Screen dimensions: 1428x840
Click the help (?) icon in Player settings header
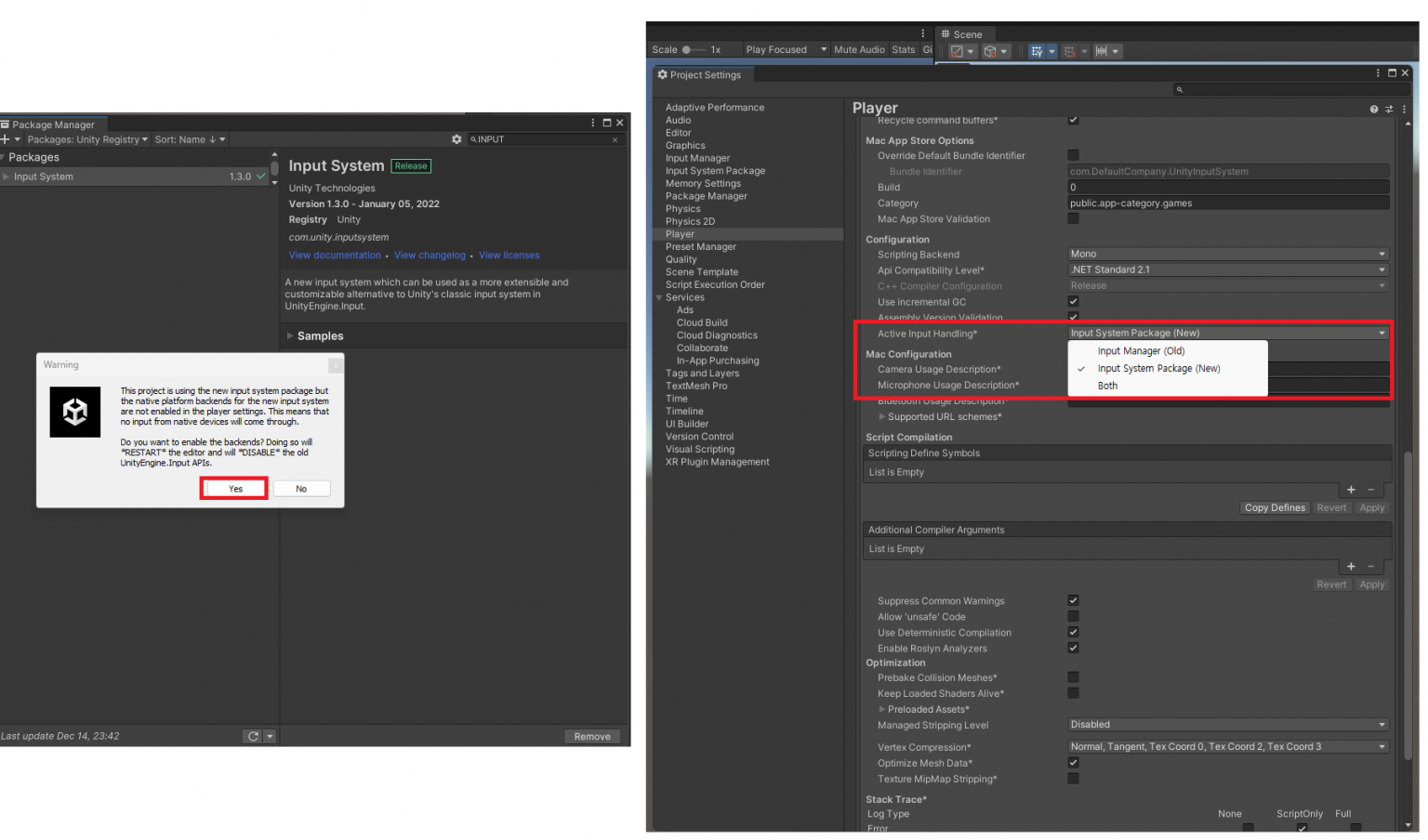(1373, 109)
